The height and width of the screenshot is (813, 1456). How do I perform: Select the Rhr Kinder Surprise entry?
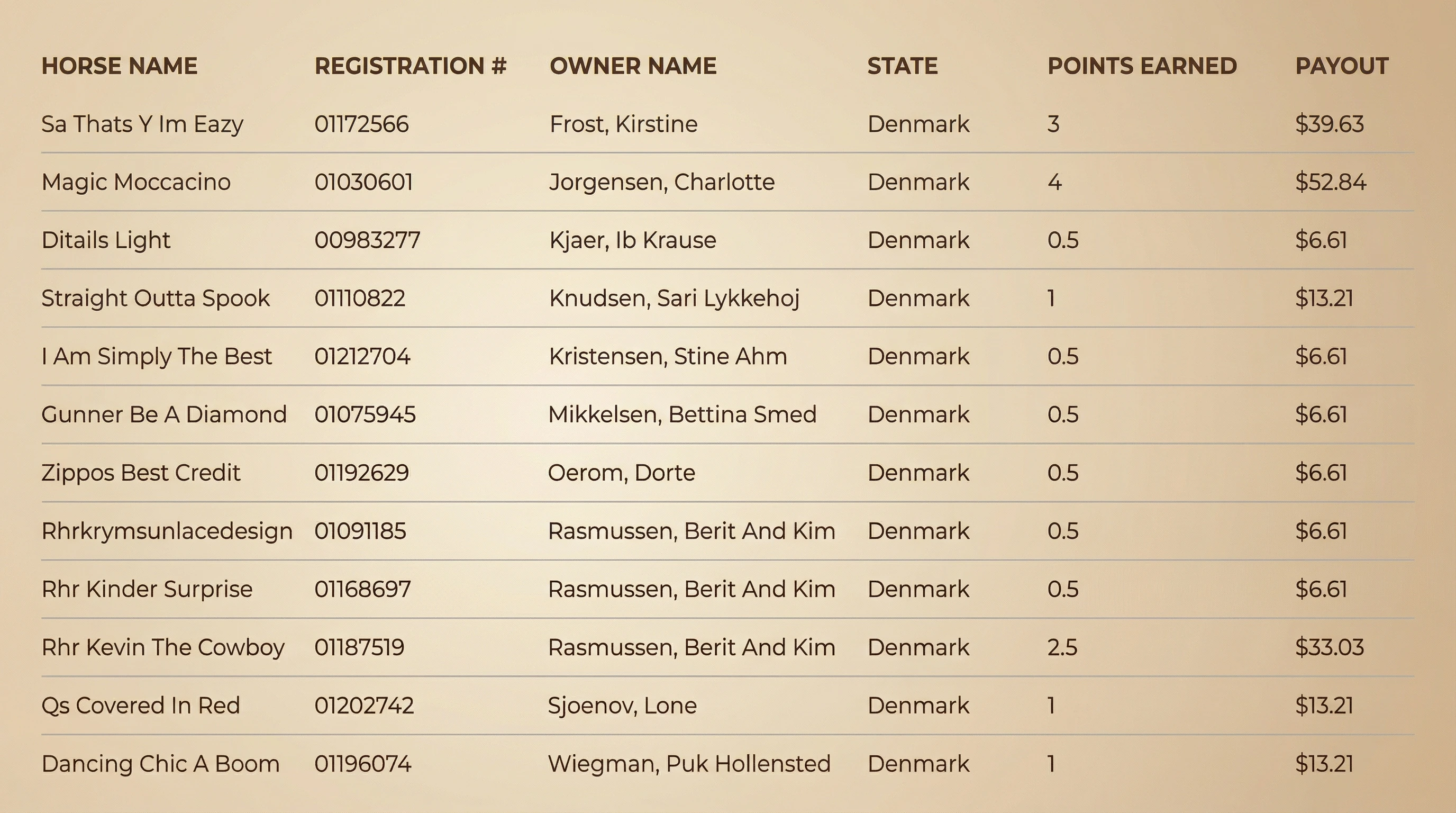pyautogui.click(x=147, y=589)
